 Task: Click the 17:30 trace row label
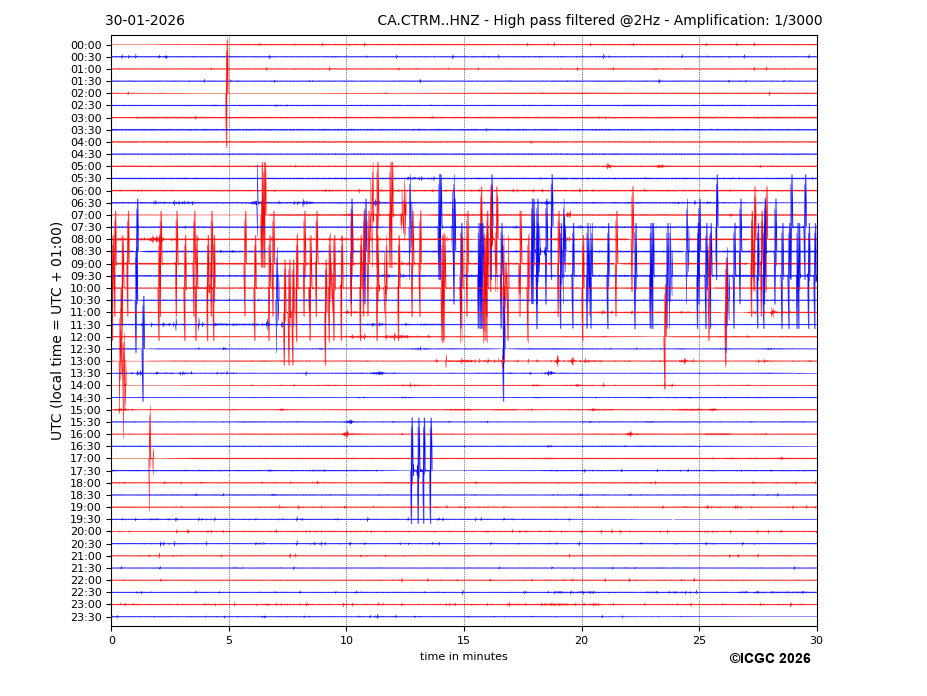tap(86, 471)
